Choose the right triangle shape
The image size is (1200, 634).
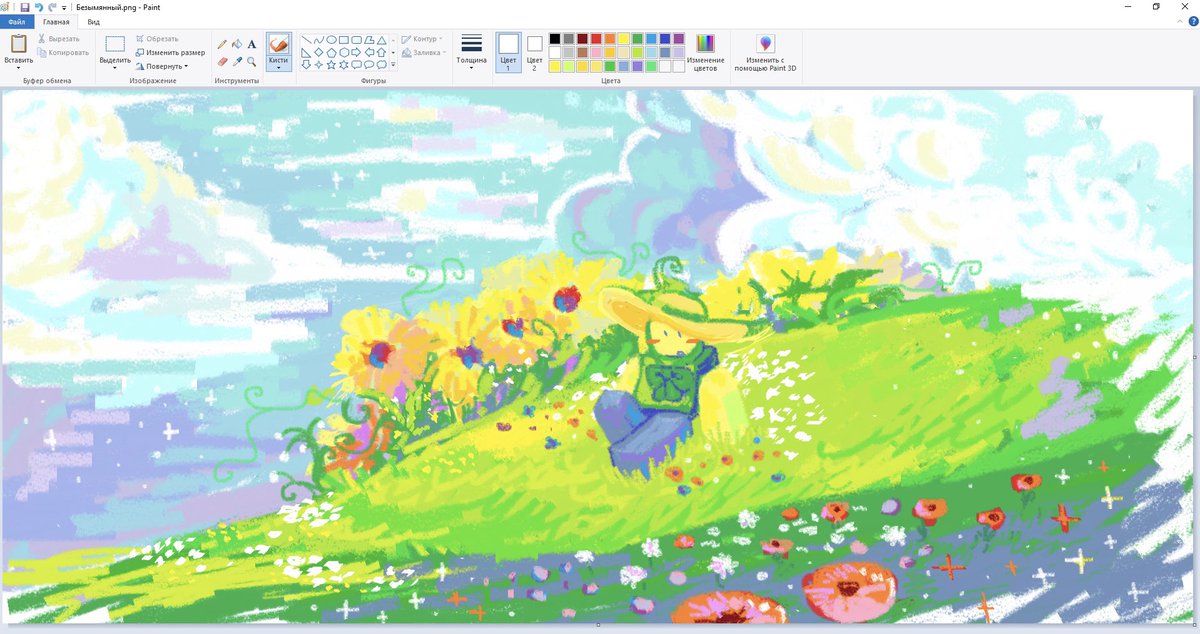[x=307, y=52]
